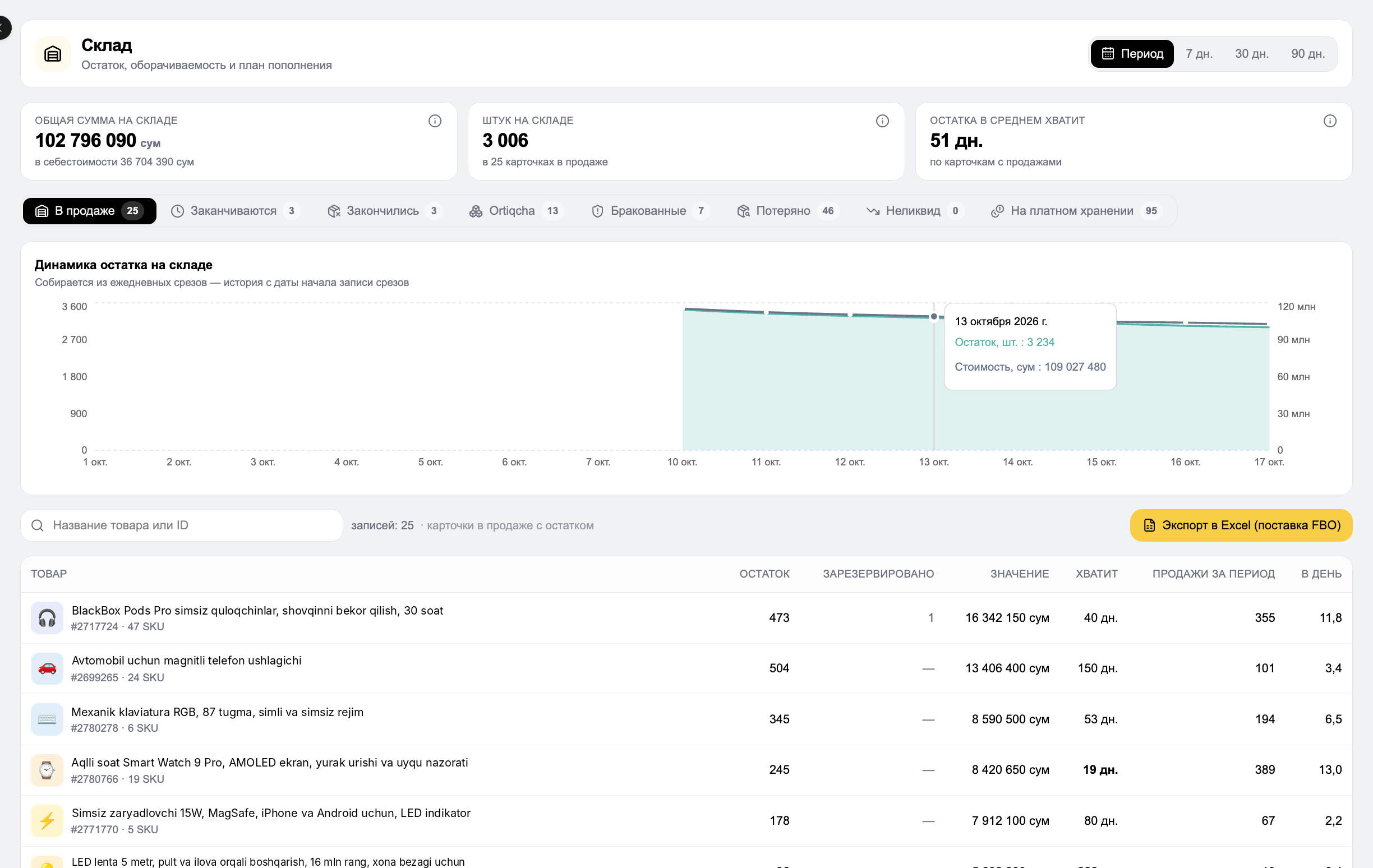Screen dimensions: 1373x868
Task: Click the warehouse icon beside Склад title
Action: click(x=53, y=54)
